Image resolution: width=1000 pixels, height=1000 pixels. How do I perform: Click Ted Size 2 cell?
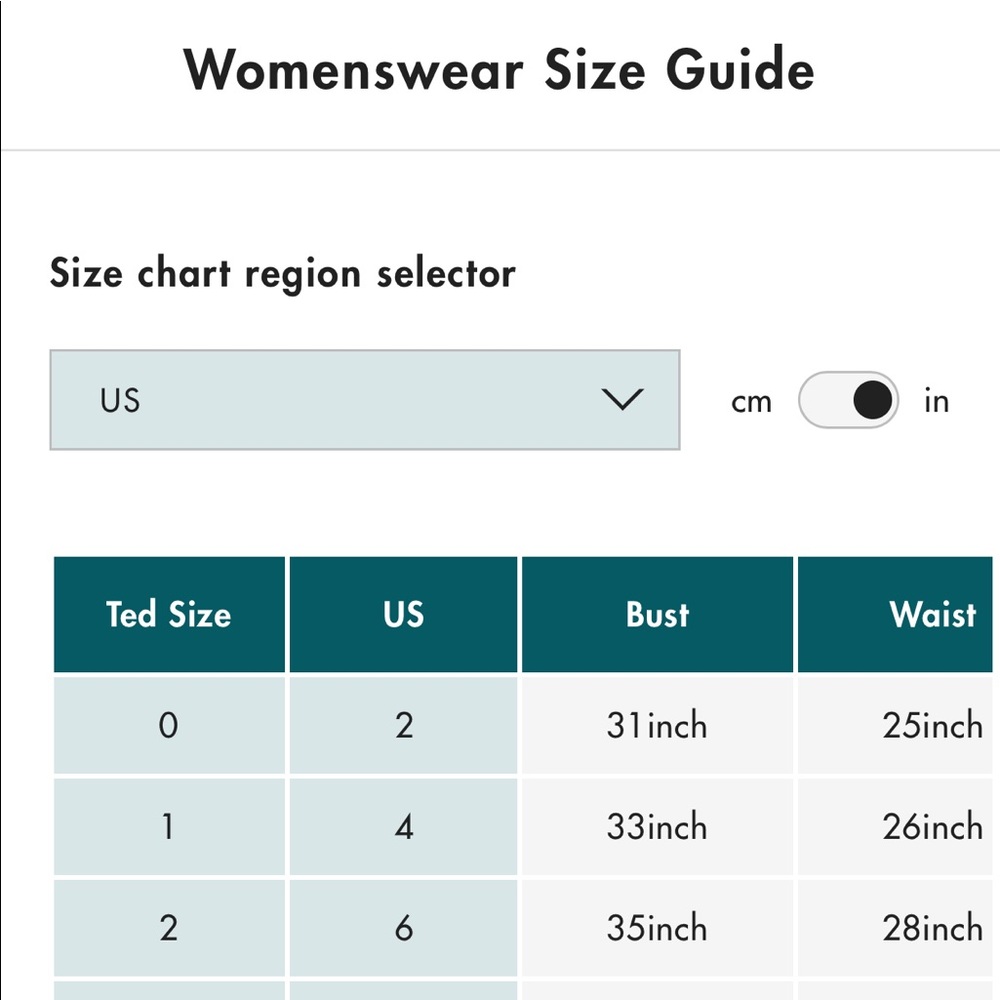pyautogui.click(x=168, y=928)
